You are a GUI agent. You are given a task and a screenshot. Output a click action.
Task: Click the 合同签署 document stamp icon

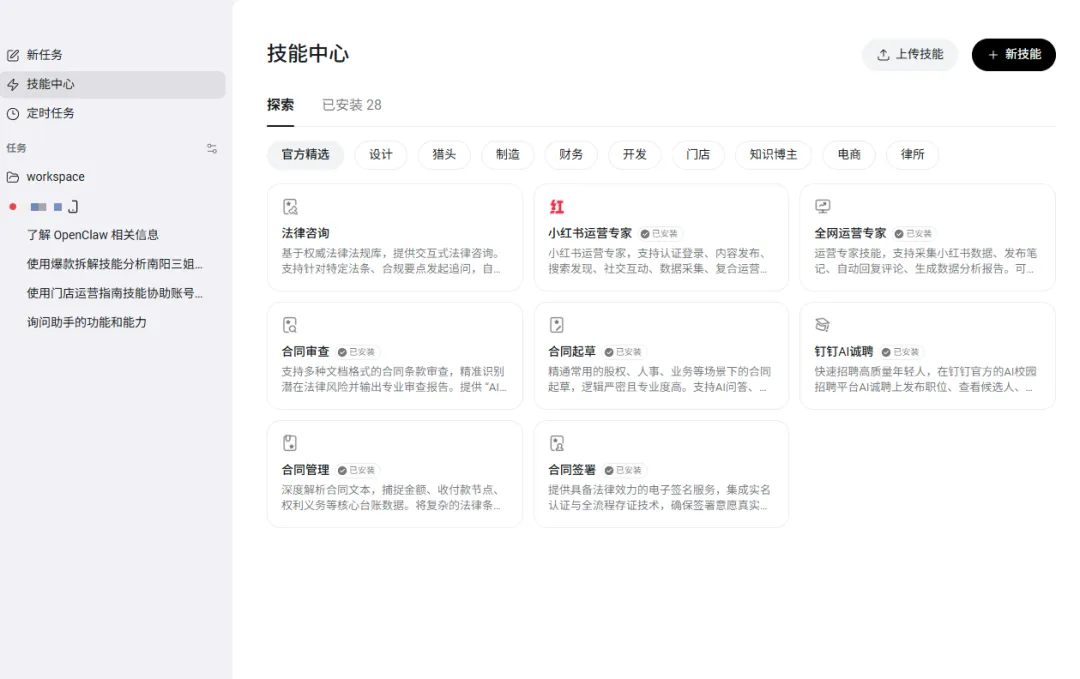(x=557, y=443)
